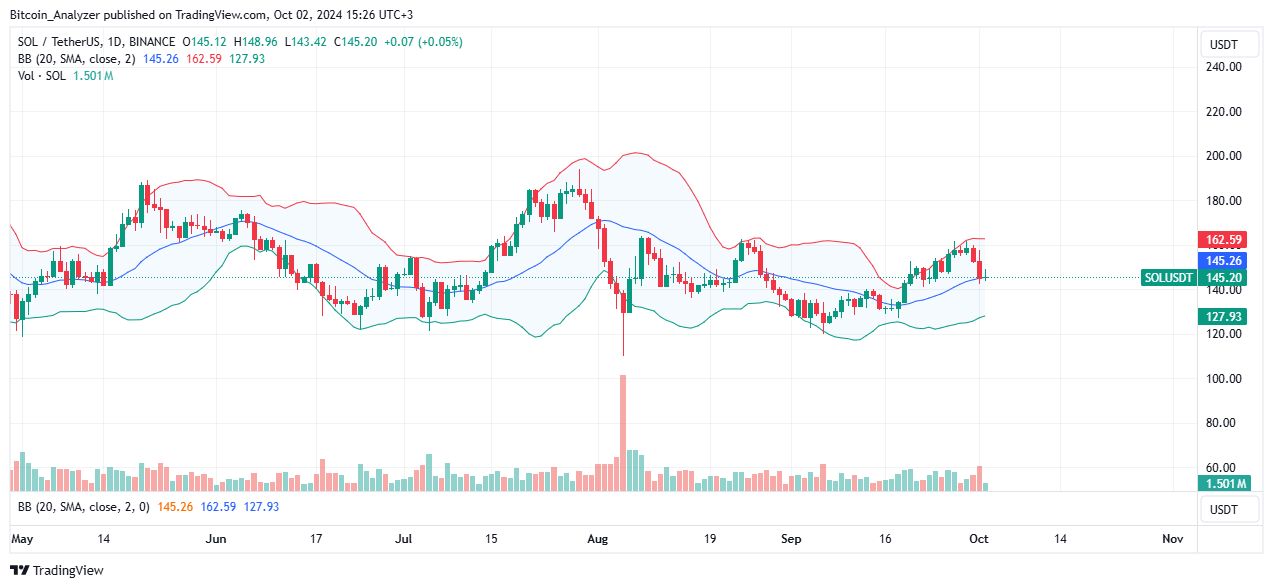Select the Jun label on the time axis
The width and height of the screenshot is (1273, 588).
216,539
